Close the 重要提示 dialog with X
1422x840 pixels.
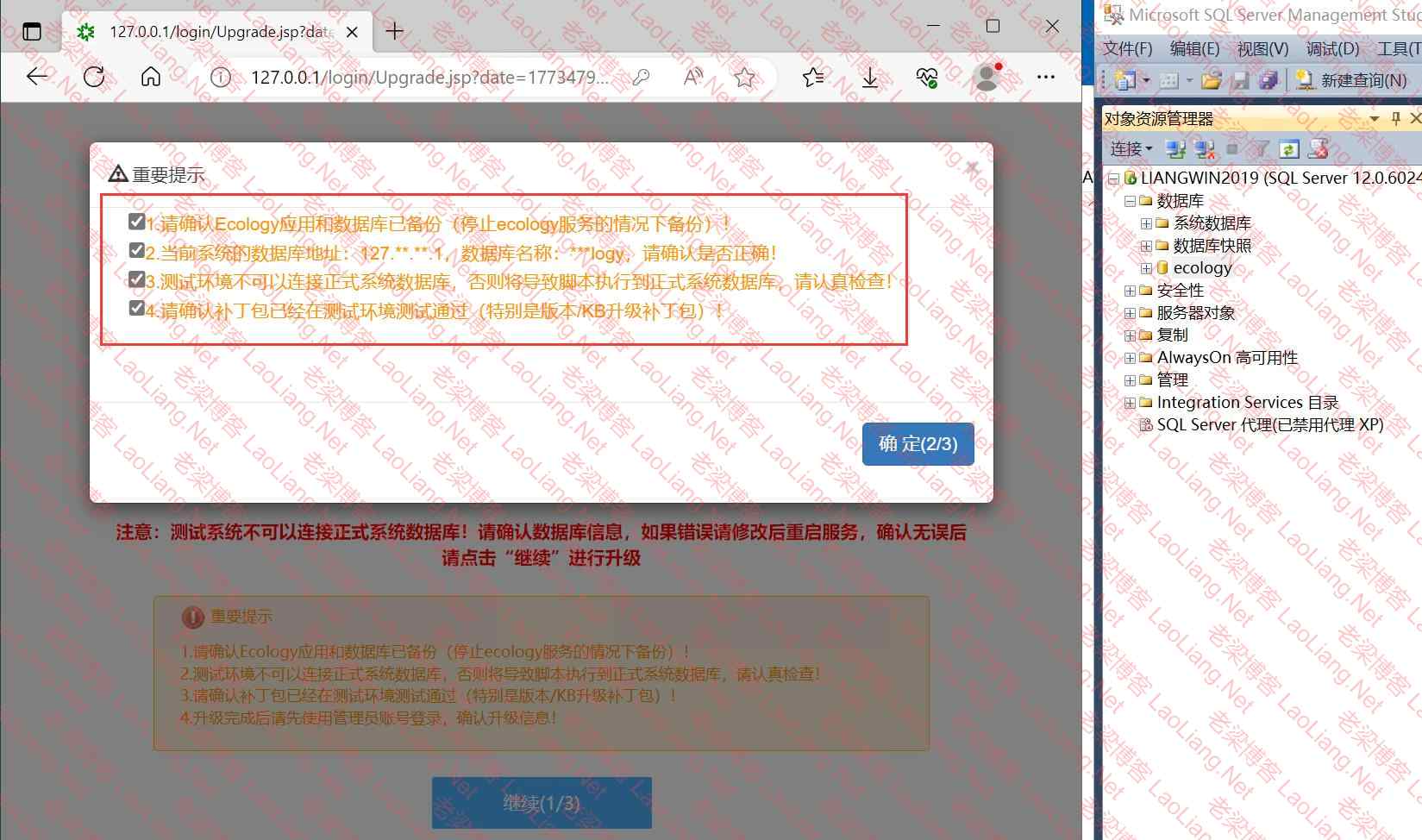(x=972, y=168)
